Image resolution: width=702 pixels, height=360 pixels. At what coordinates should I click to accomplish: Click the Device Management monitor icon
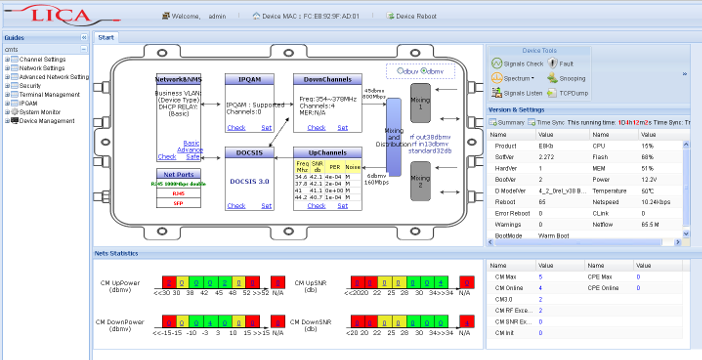click(x=15, y=120)
